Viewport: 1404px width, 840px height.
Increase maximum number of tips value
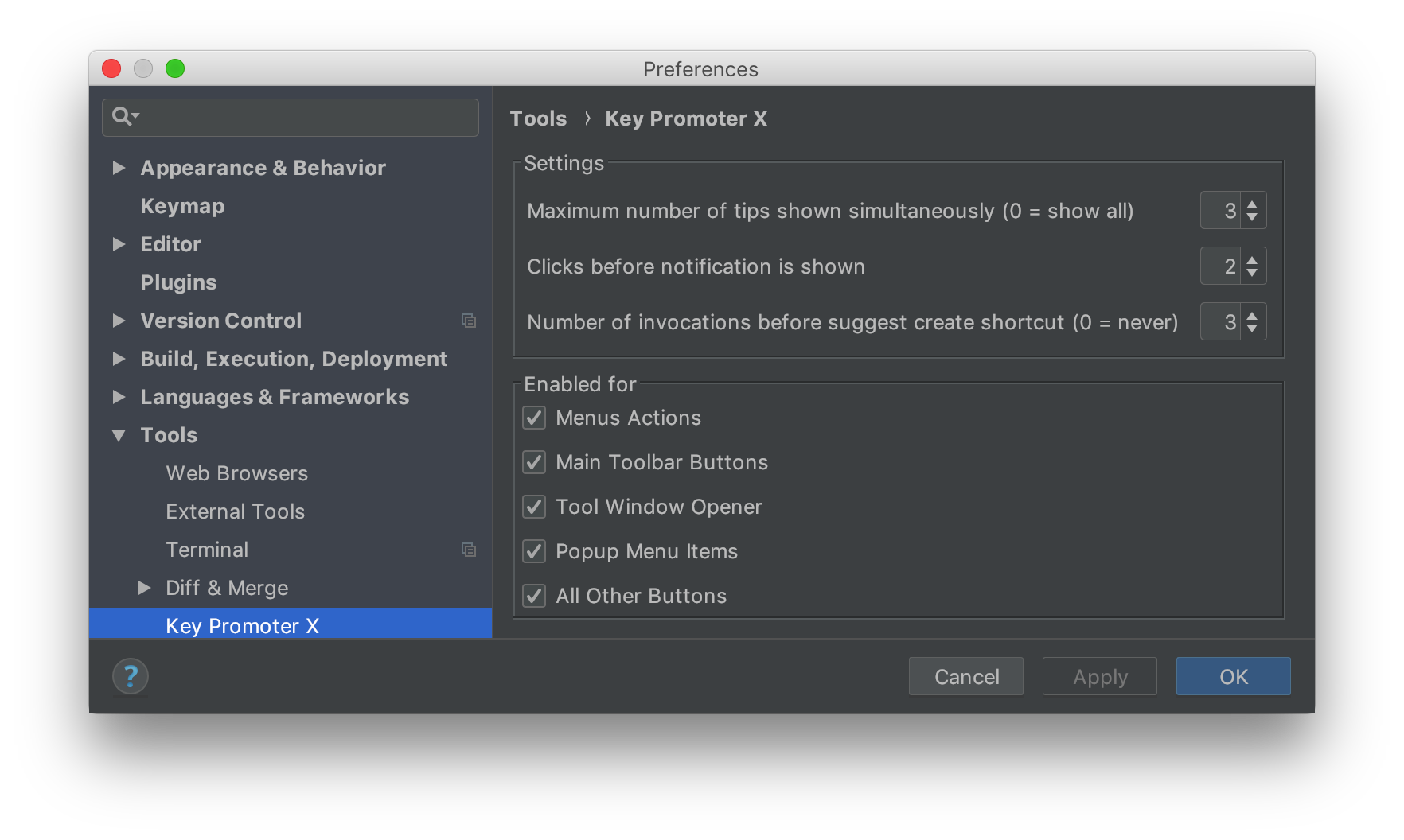[x=1252, y=204]
